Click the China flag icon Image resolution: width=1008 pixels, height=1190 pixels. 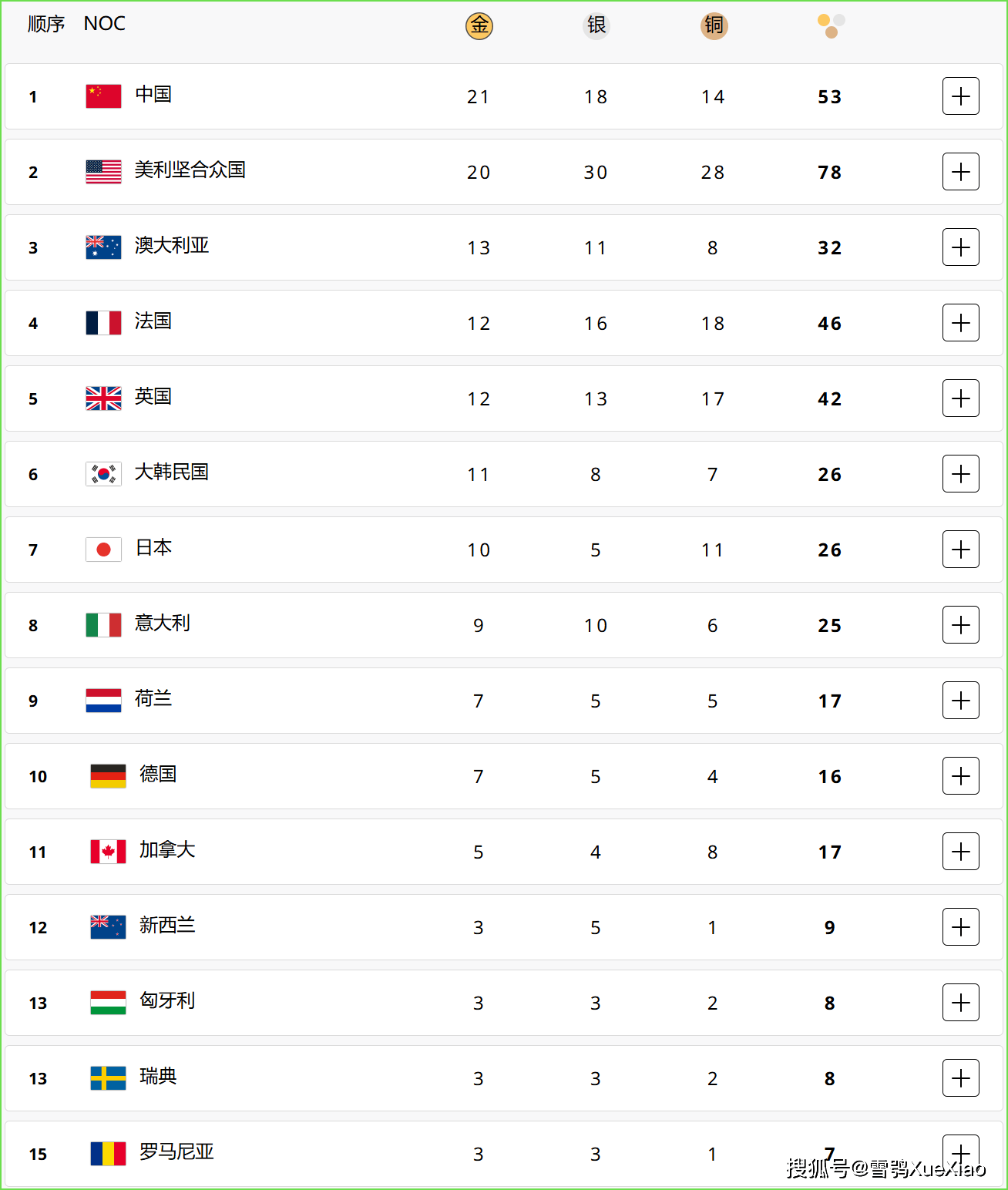click(x=103, y=96)
